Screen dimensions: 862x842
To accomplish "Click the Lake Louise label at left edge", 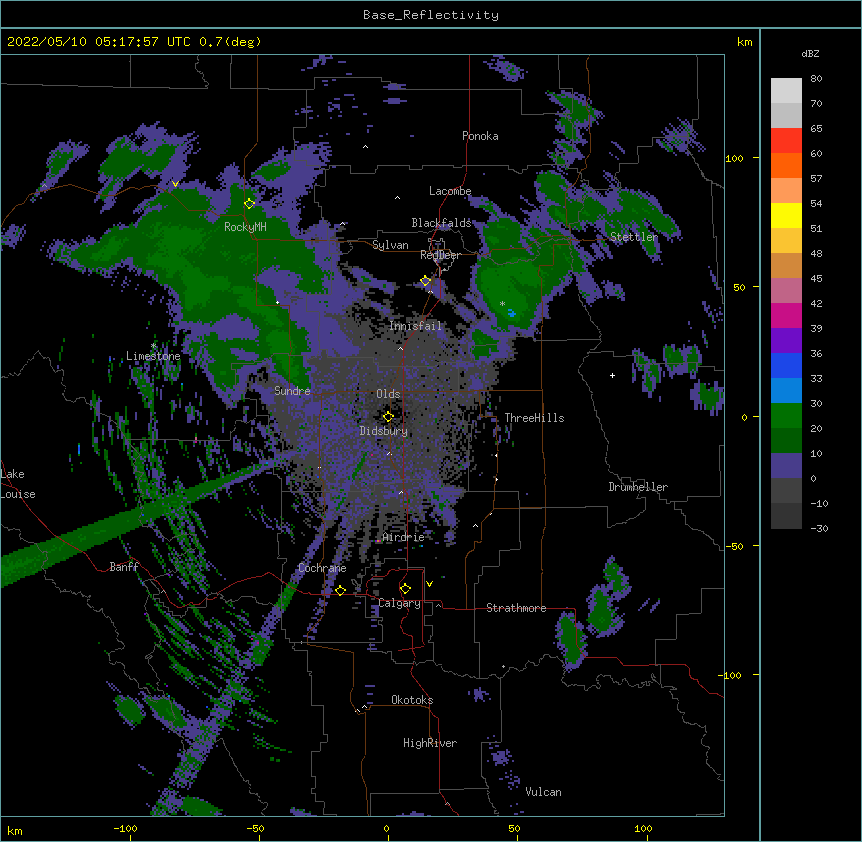I will pyautogui.click(x=18, y=484).
